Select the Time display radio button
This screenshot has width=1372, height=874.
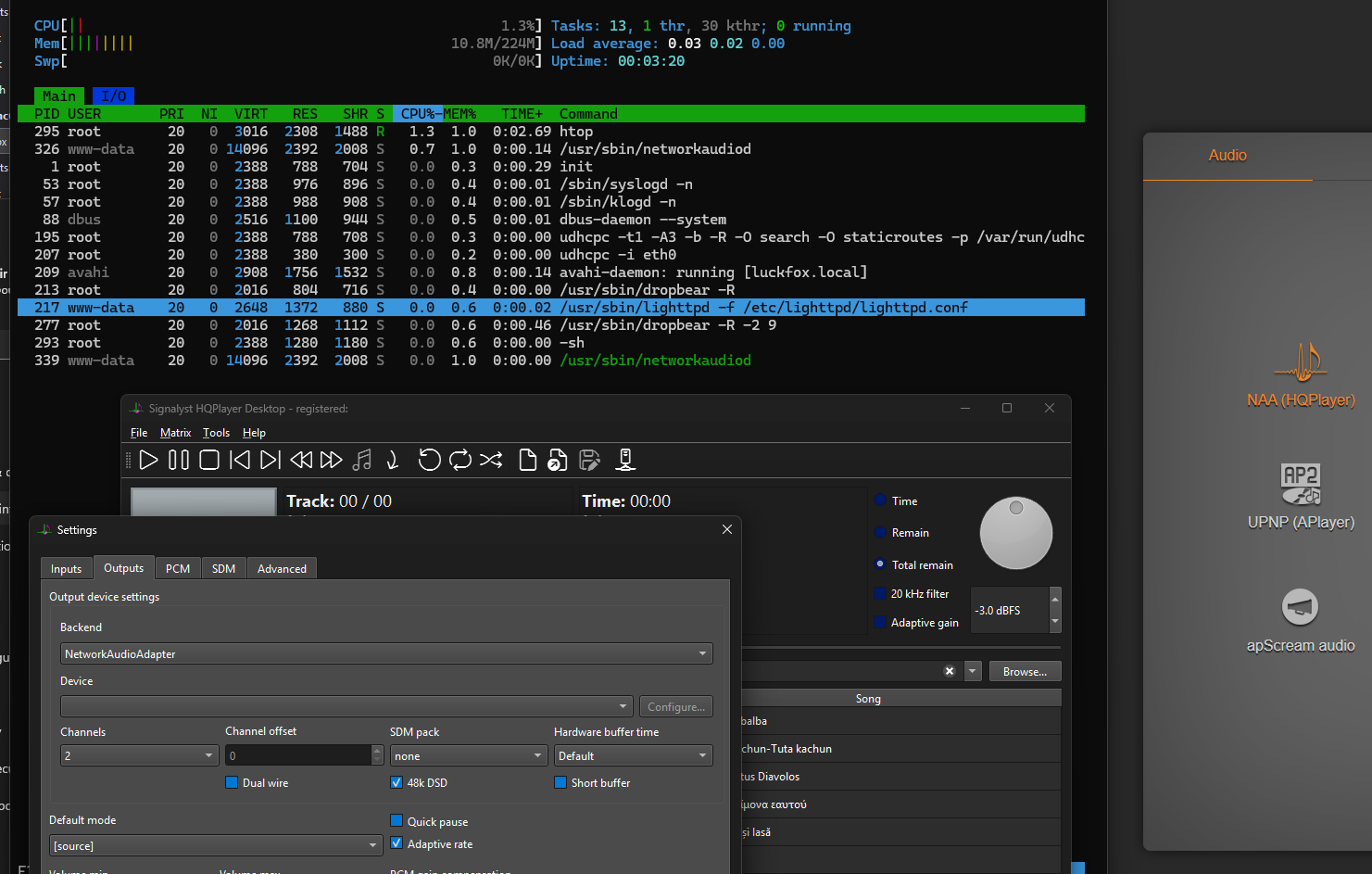[x=880, y=500]
